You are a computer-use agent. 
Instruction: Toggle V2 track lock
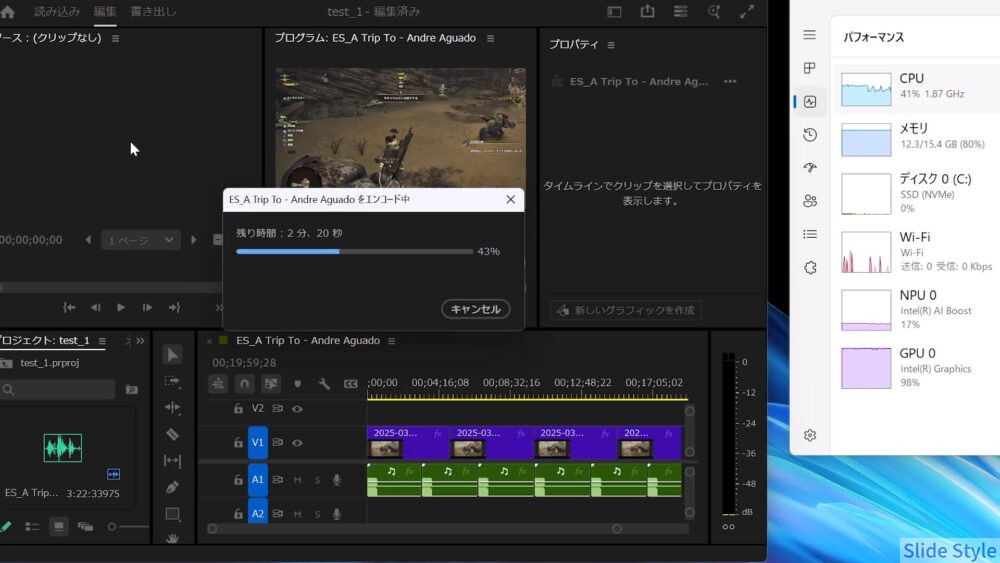(238, 409)
